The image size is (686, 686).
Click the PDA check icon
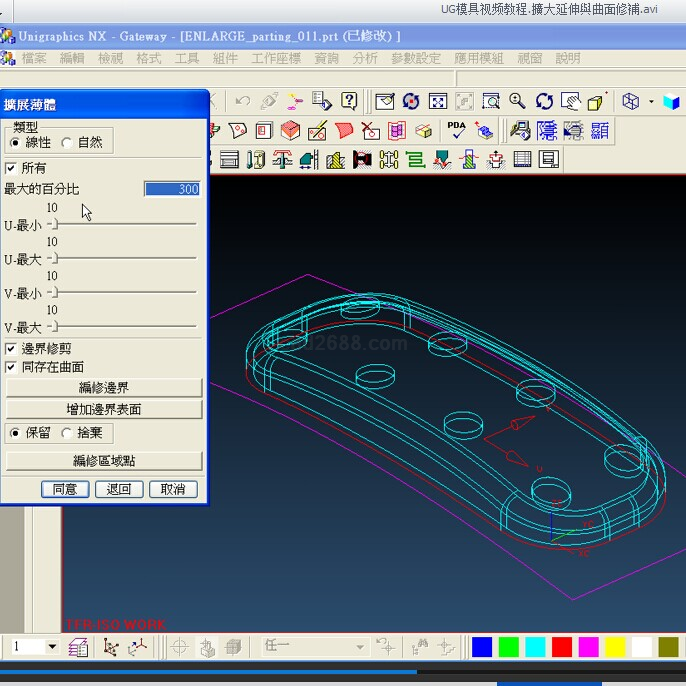coord(457,130)
